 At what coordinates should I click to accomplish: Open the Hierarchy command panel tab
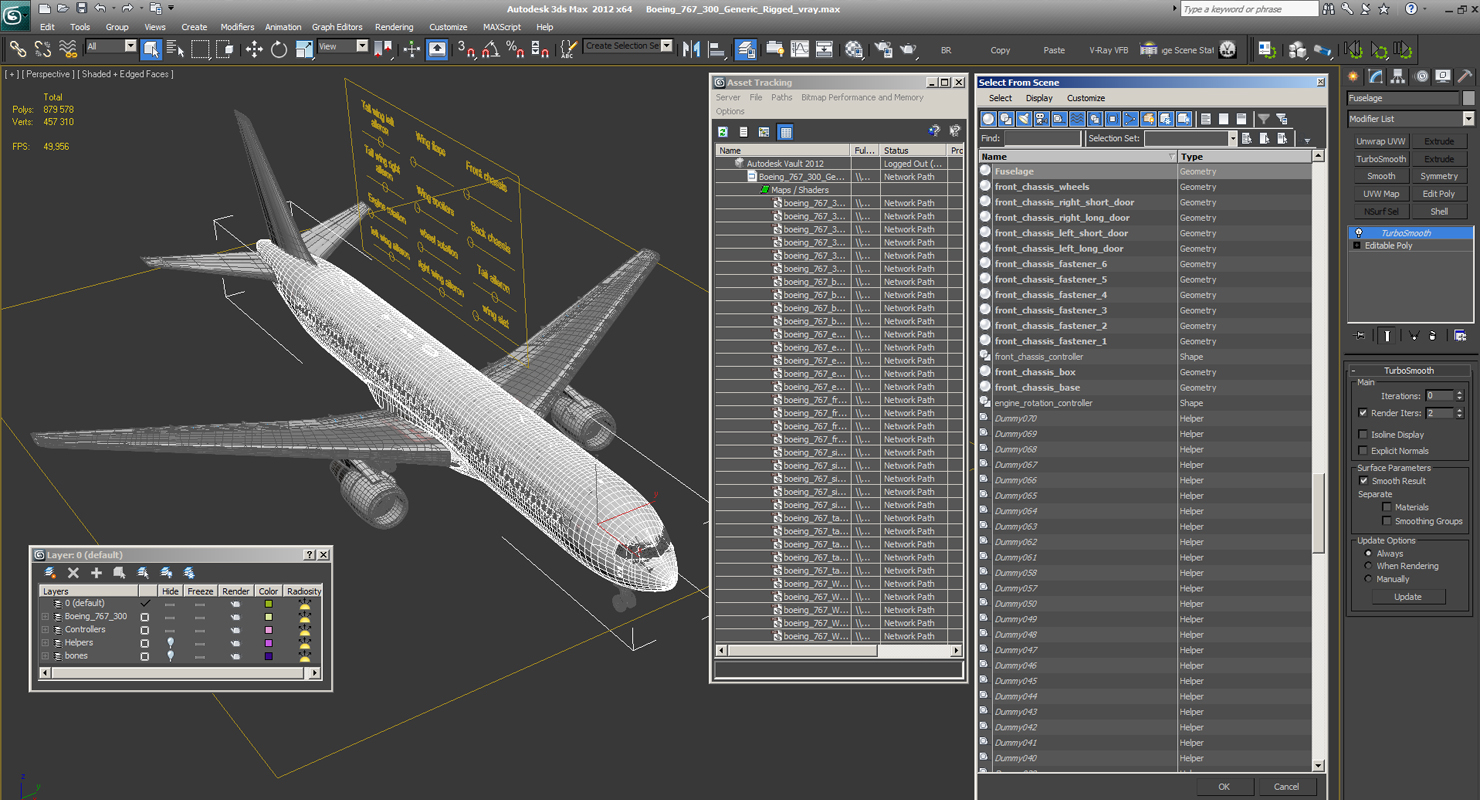click(x=1398, y=76)
